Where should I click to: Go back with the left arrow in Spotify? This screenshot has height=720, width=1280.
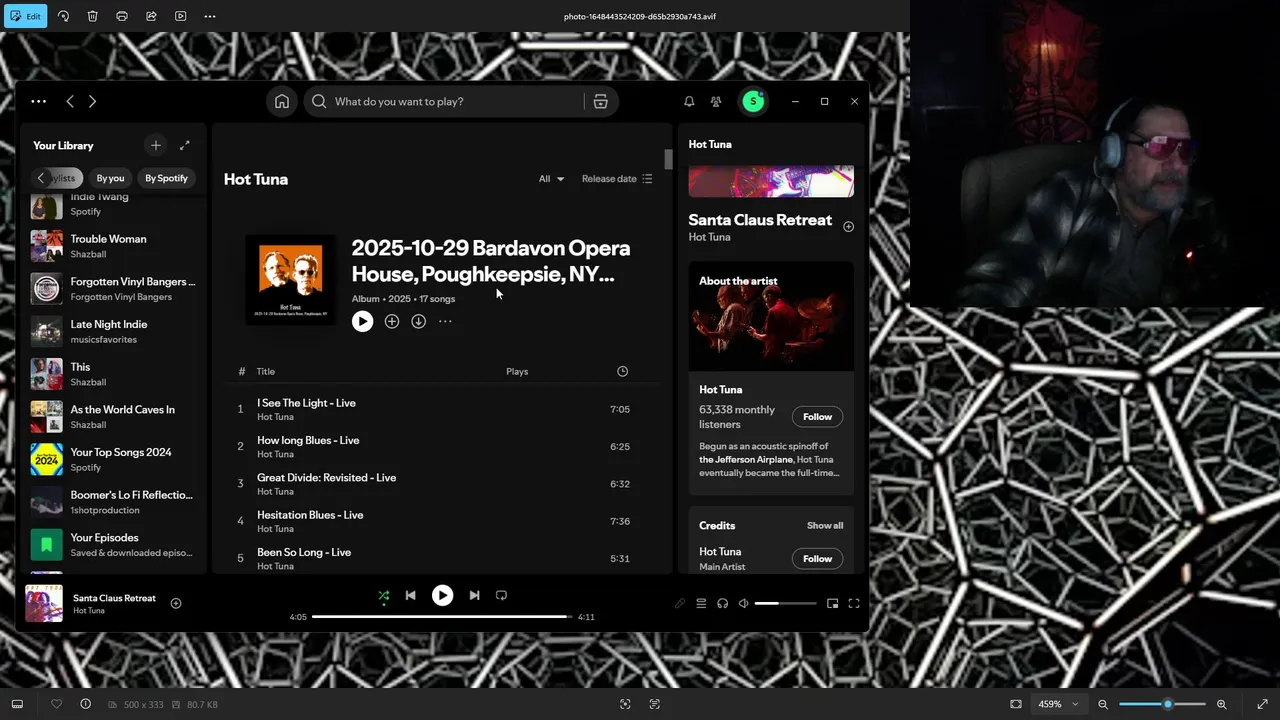pyautogui.click(x=69, y=101)
